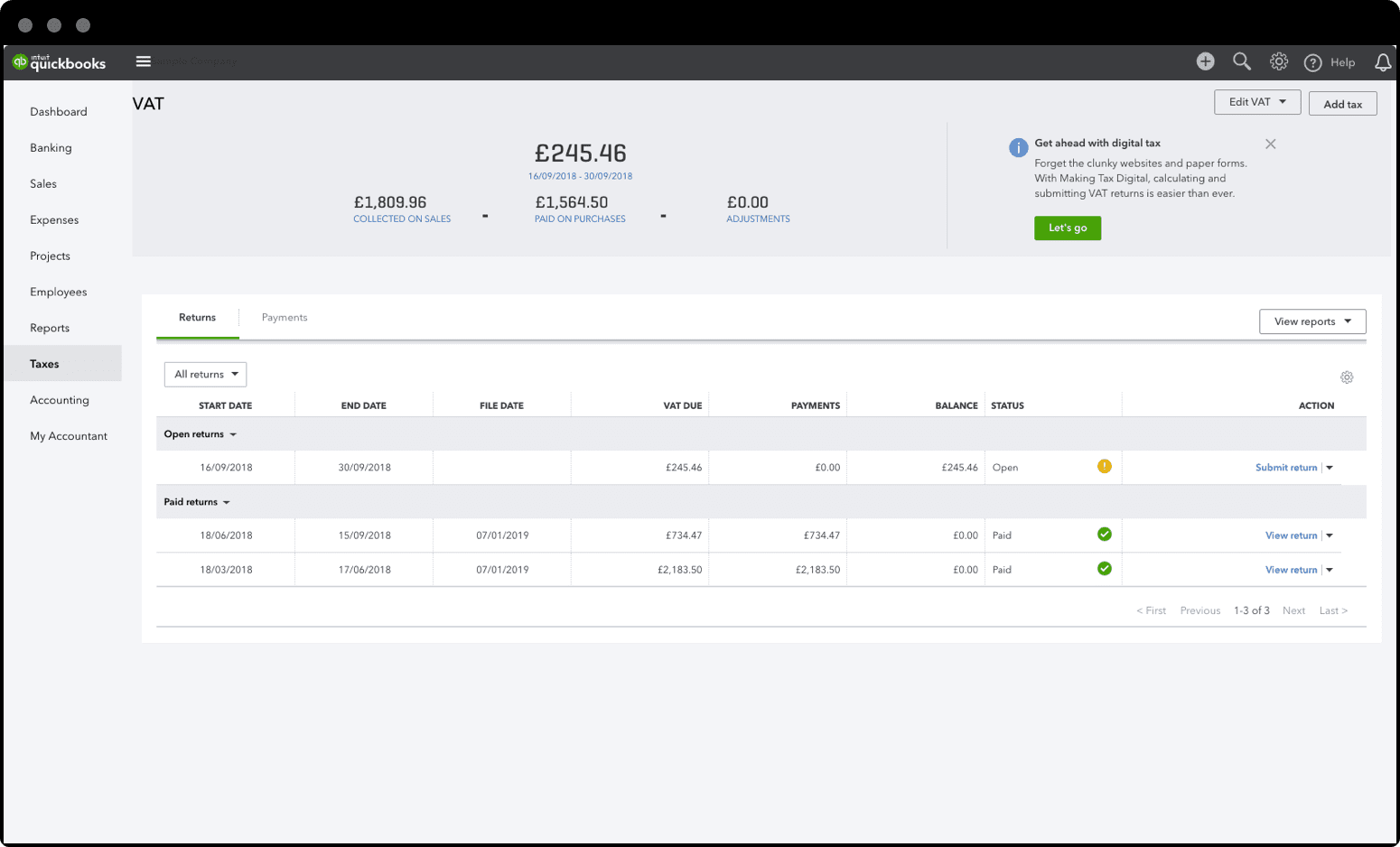Open the search magnifier icon
The image size is (1400, 847).
coord(1242,61)
